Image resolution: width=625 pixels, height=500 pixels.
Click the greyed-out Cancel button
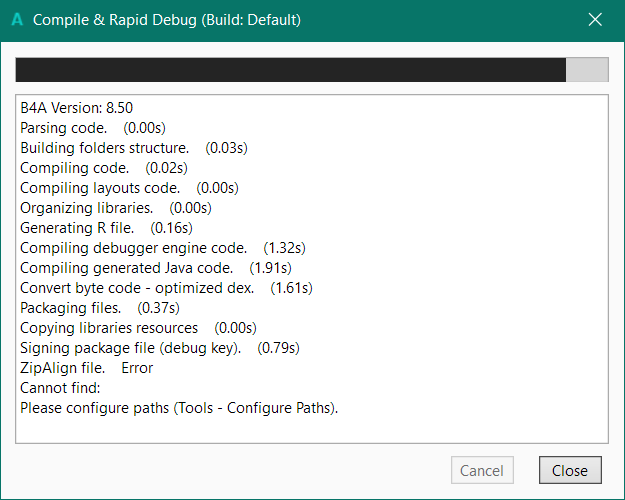(x=482, y=470)
